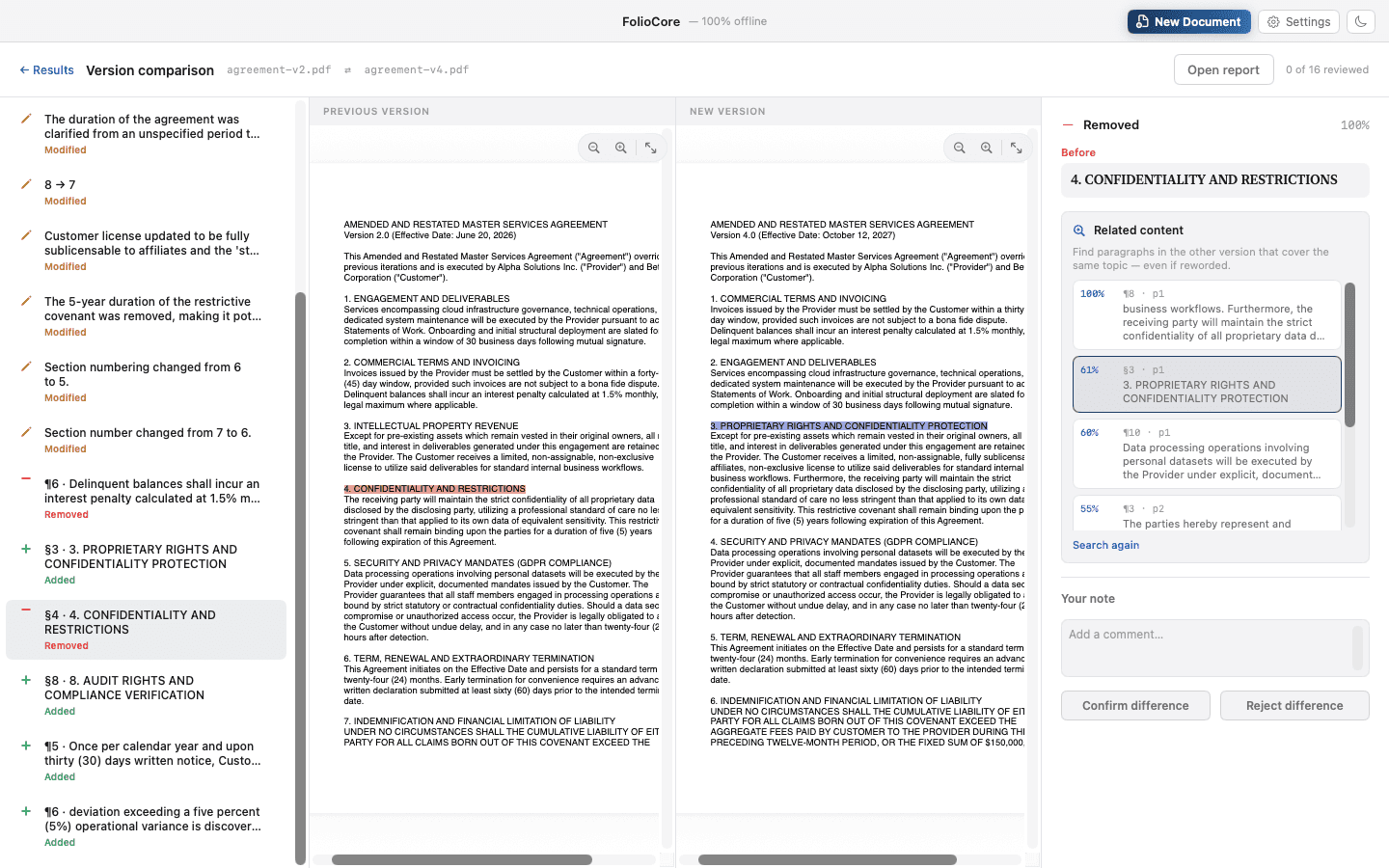Image resolution: width=1389 pixels, height=868 pixels.
Task: Select the agreement duration clarified change
Action: (147, 134)
